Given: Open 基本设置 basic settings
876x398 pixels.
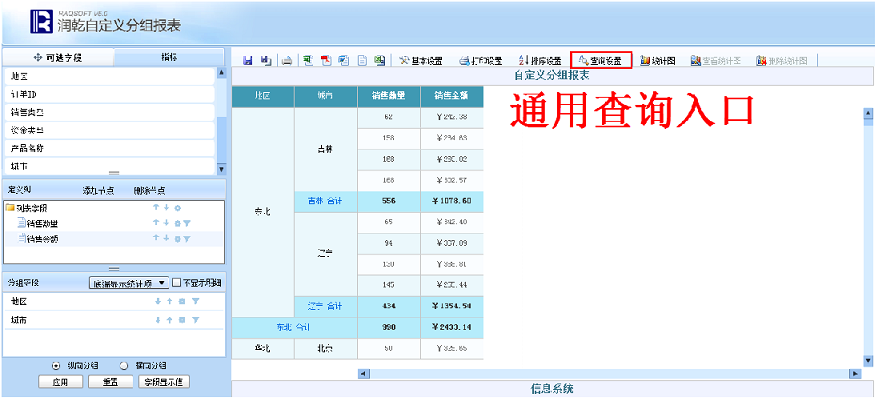Looking at the screenshot, I should click(422, 61).
